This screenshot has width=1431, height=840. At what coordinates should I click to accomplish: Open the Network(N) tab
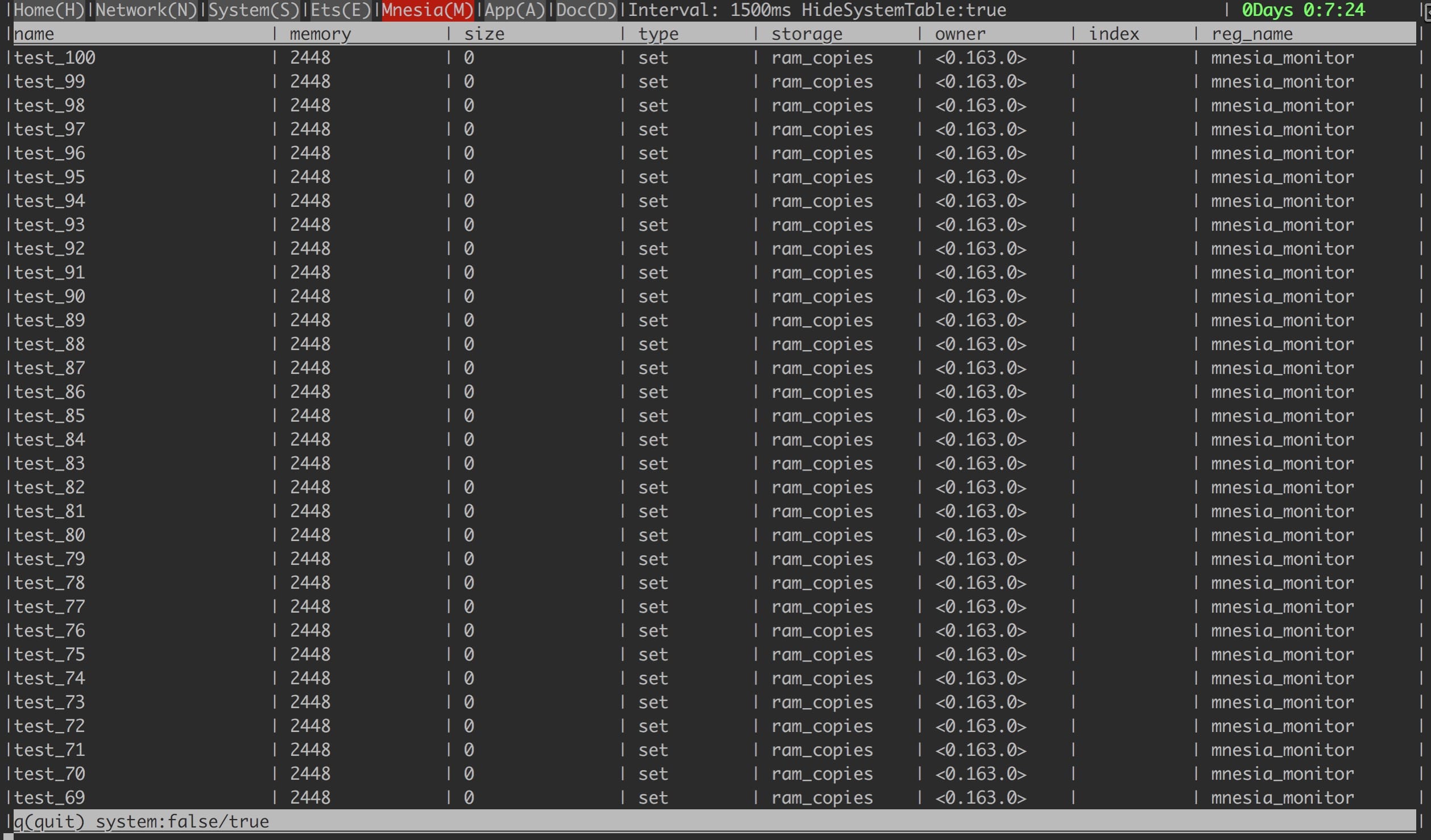pyautogui.click(x=146, y=10)
